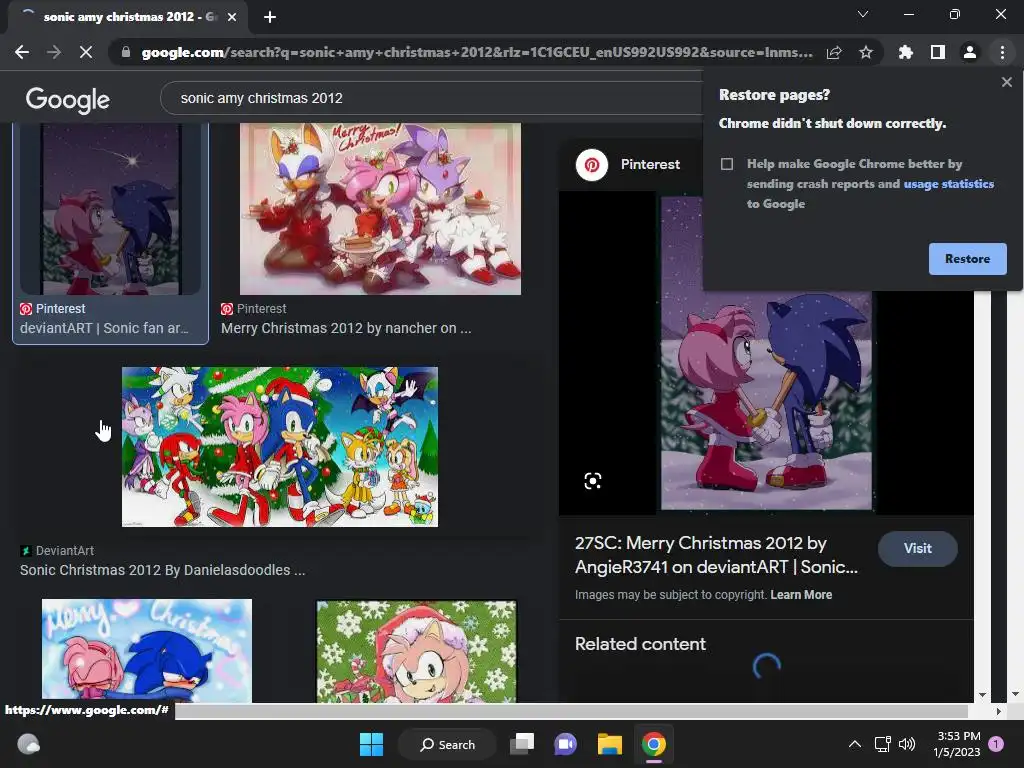Share this page icon in address bar

[x=834, y=52]
